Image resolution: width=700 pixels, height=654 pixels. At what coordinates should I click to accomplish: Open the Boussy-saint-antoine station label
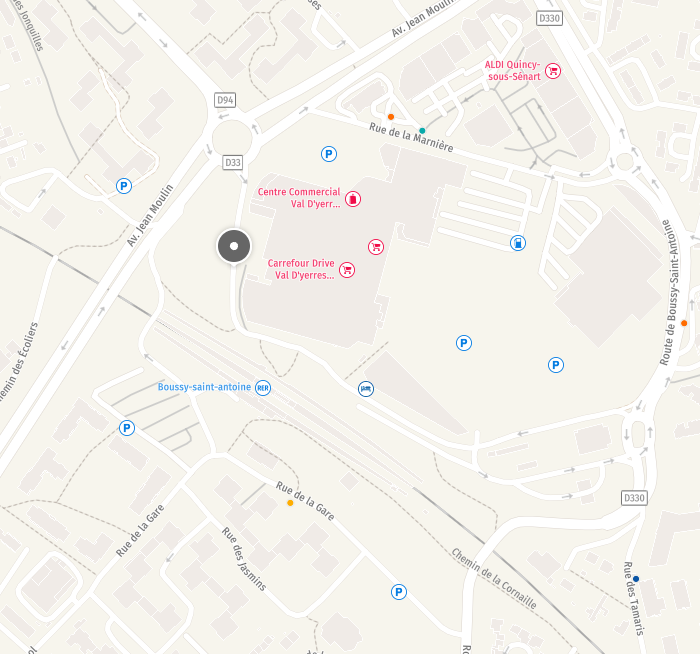tap(204, 387)
